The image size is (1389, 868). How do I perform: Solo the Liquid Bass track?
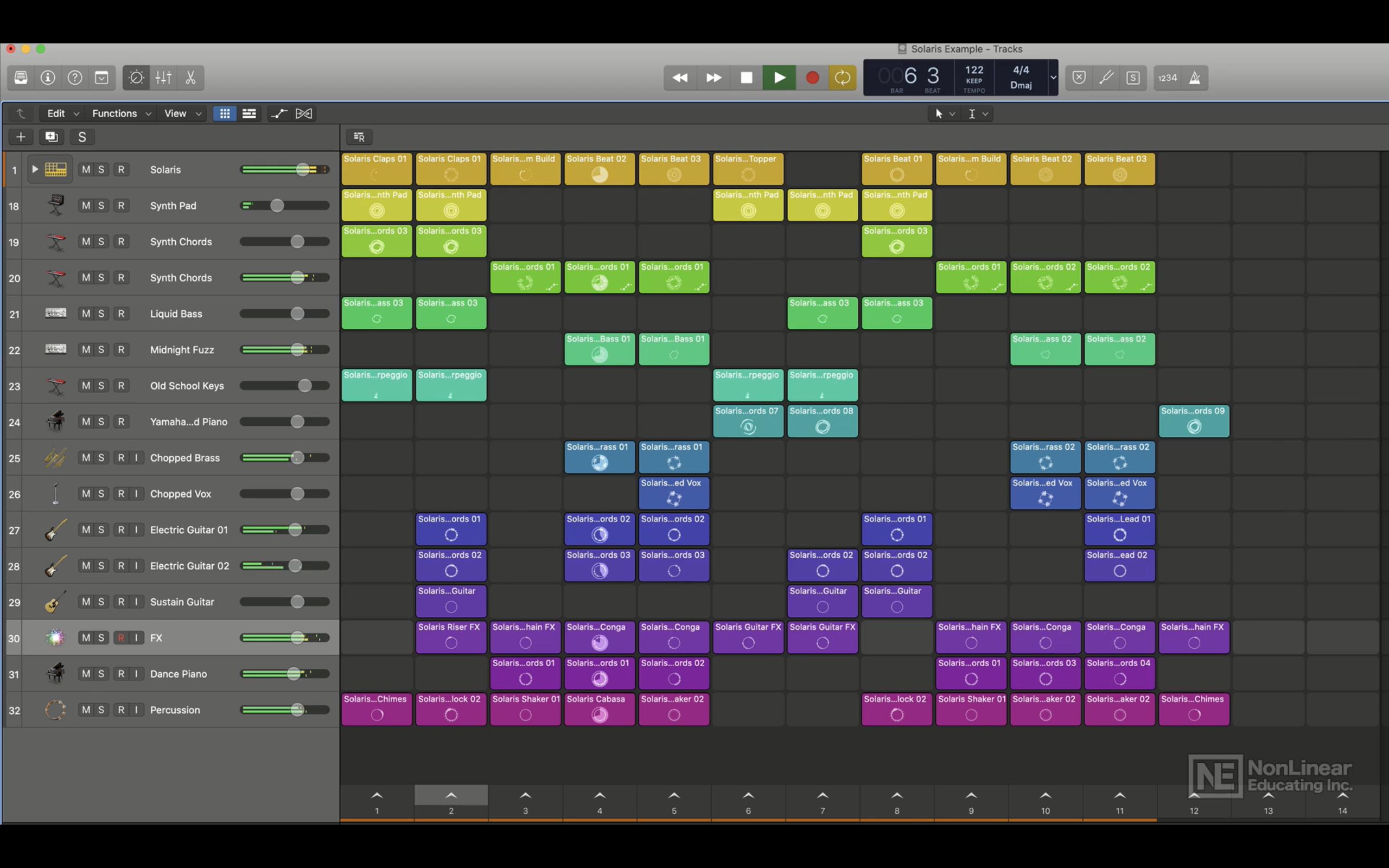tap(101, 314)
